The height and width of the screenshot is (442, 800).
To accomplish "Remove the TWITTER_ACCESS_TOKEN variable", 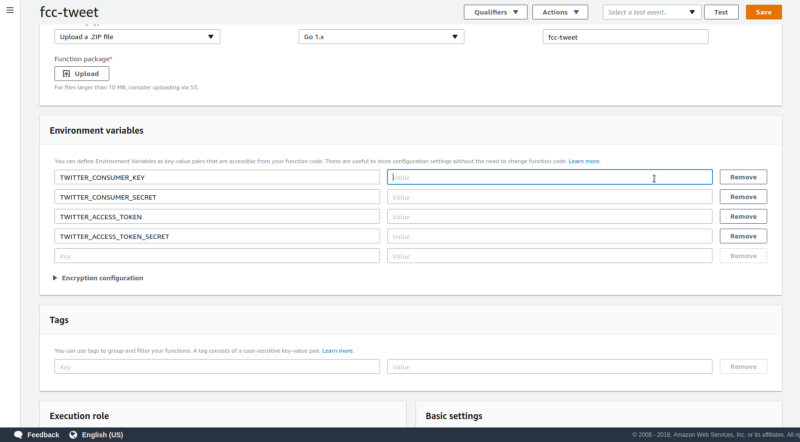I will click(x=743, y=216).
